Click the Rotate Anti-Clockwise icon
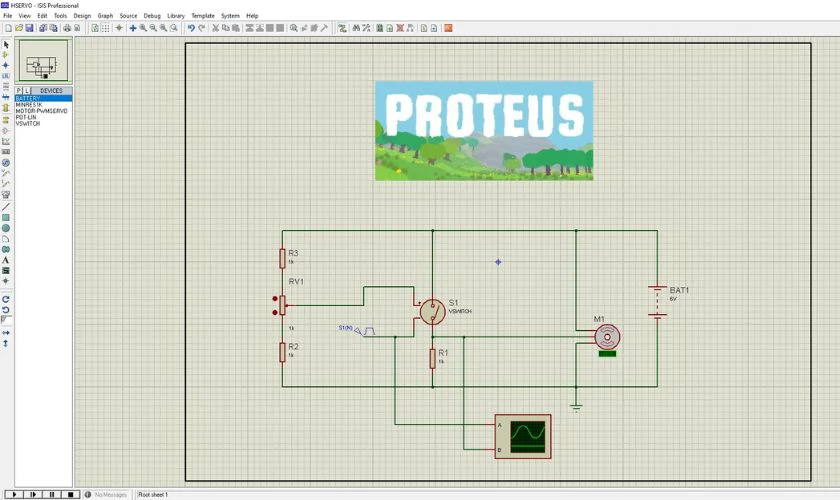The height and width of the screenshot is (500, 840). (6, 310)
